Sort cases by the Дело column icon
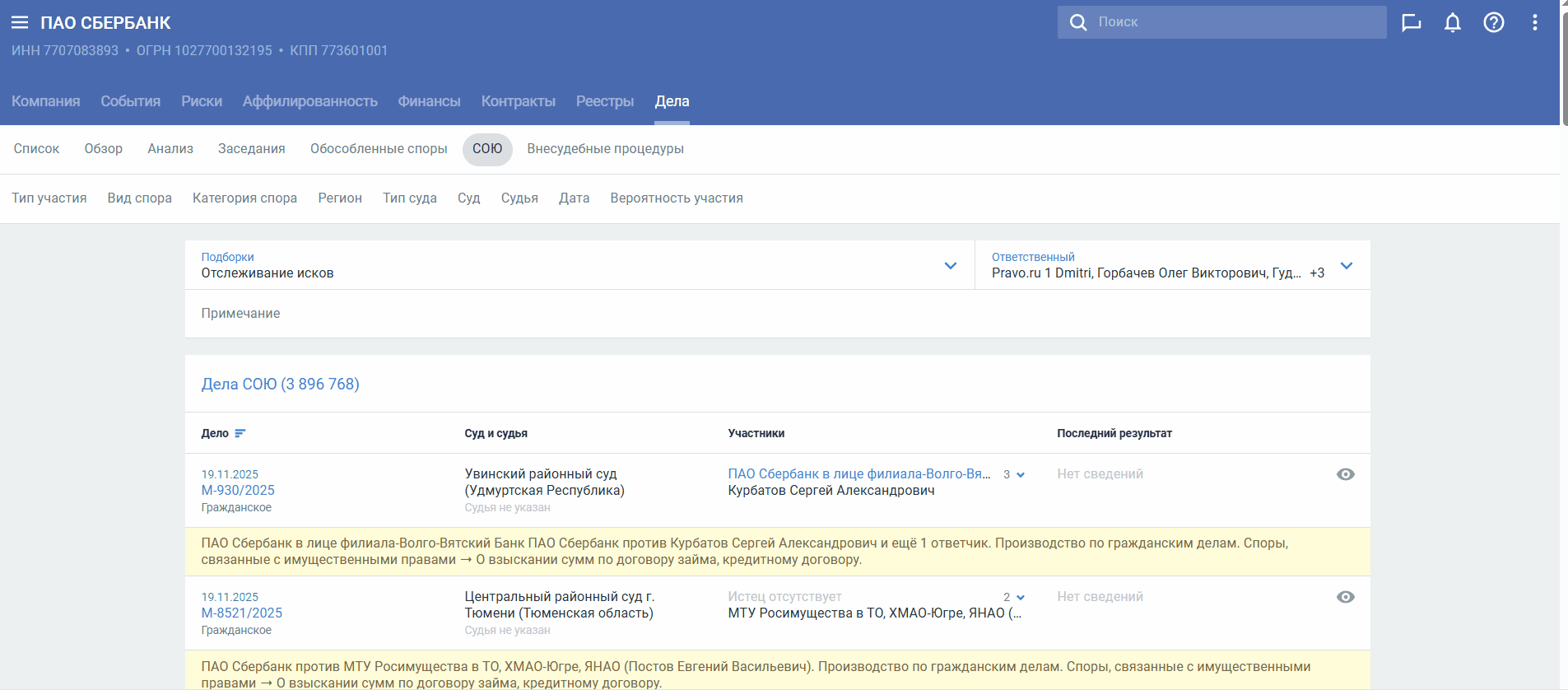Viewport: 1568px width, 690px height. 240,433
